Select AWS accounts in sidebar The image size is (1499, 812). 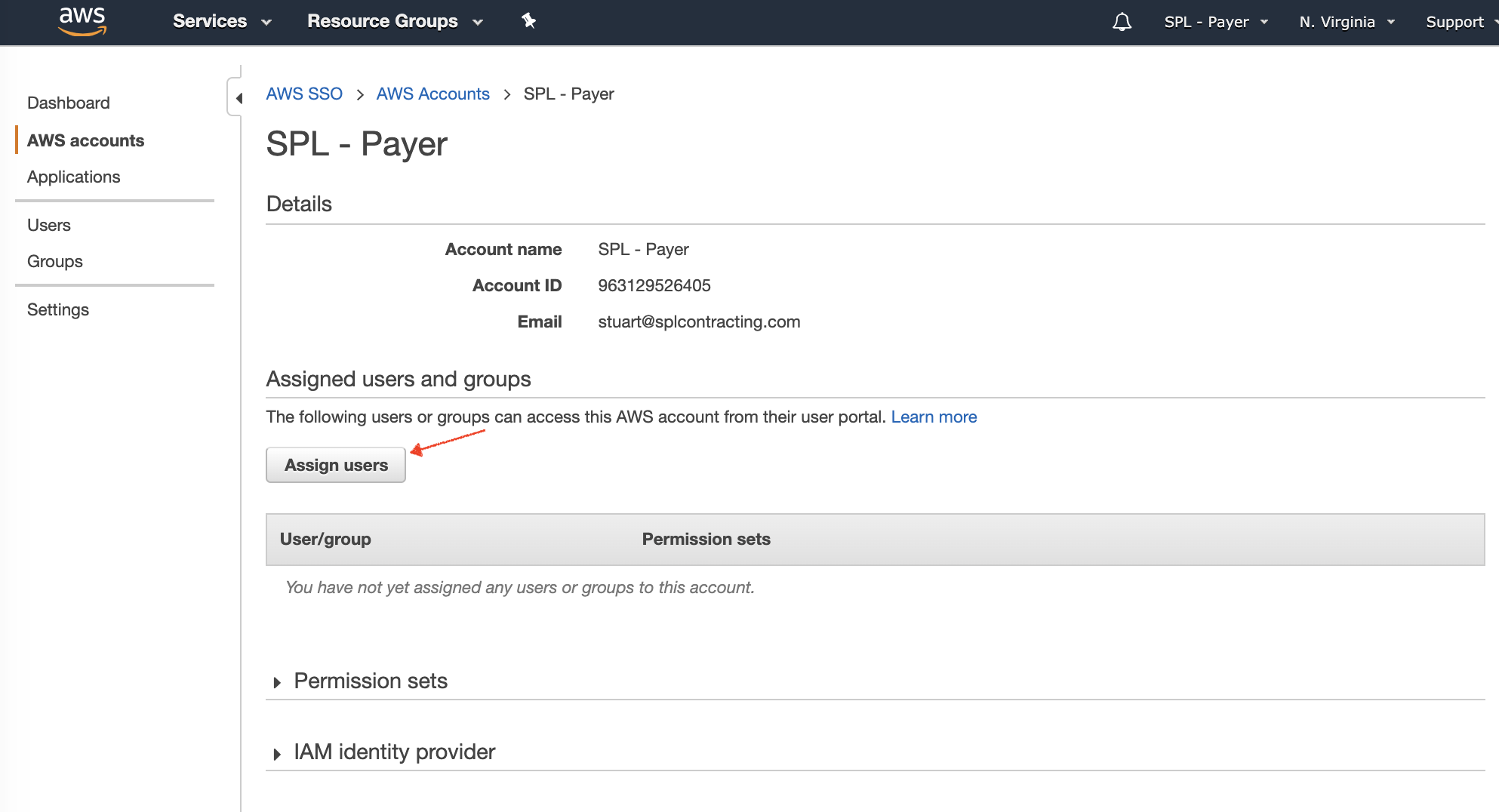click(x=85, y=140)
